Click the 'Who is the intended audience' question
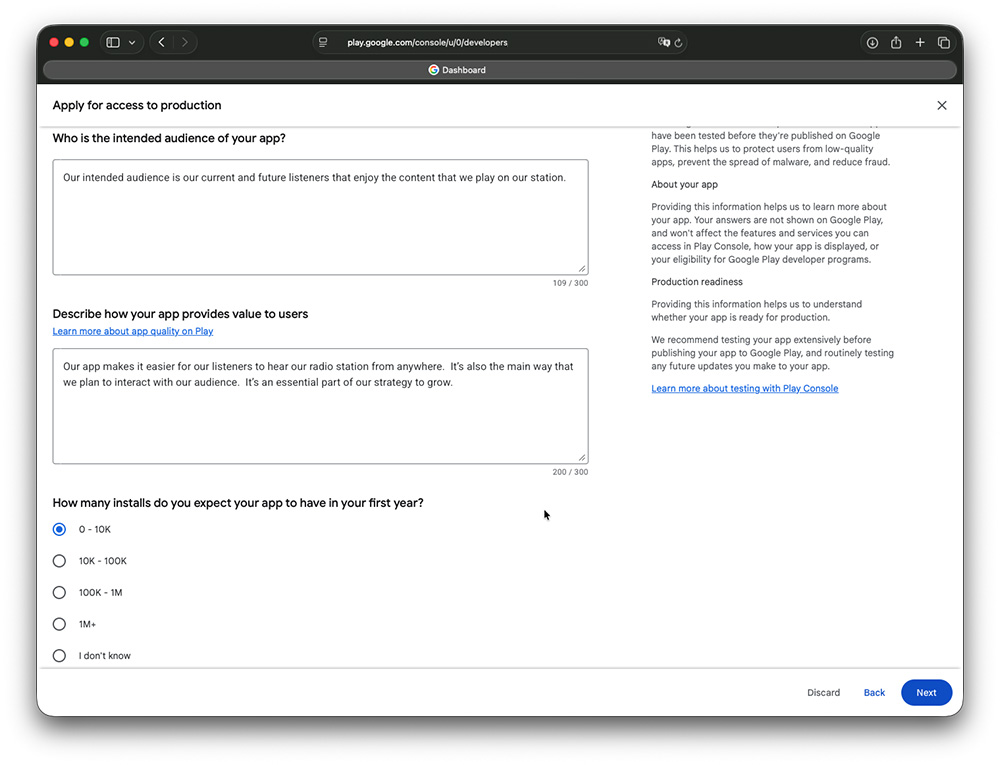 pos(169,138)
